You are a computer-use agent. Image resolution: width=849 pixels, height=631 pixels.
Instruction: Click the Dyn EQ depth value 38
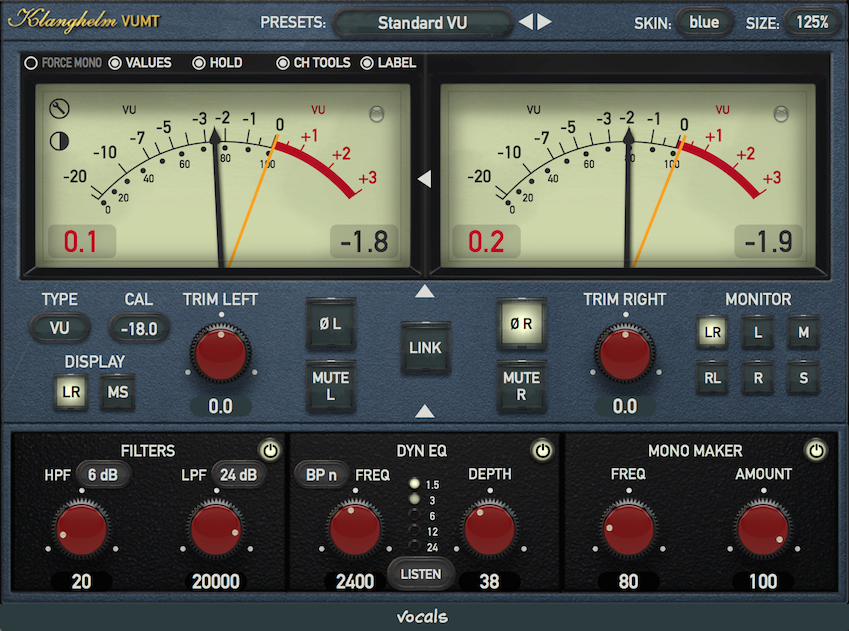489,581
